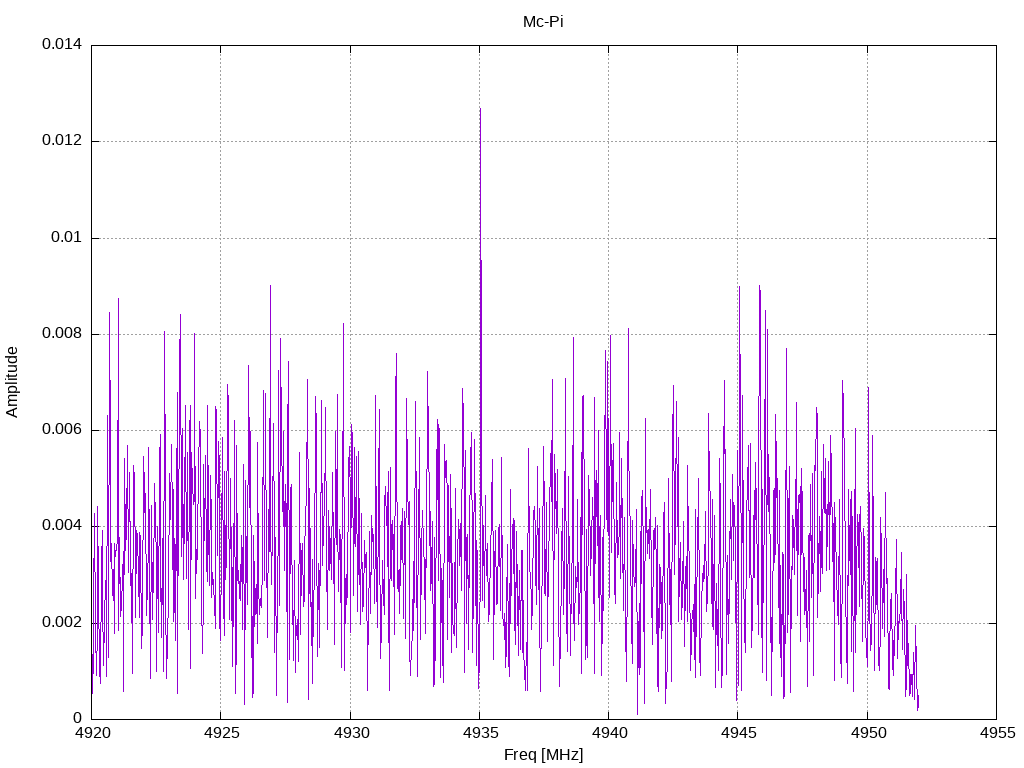This screenshot has width=1024, height=768.
Task: Click the Amplitude axis label
Action: [12, 382]
